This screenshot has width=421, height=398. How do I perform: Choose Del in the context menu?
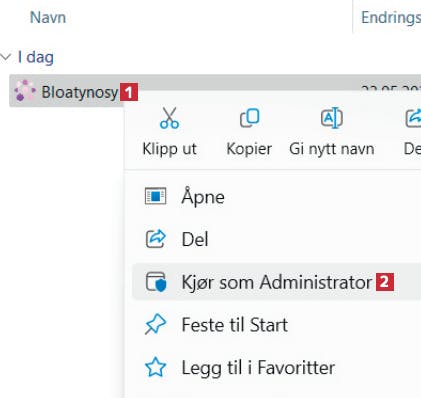[x=277, y=239]
